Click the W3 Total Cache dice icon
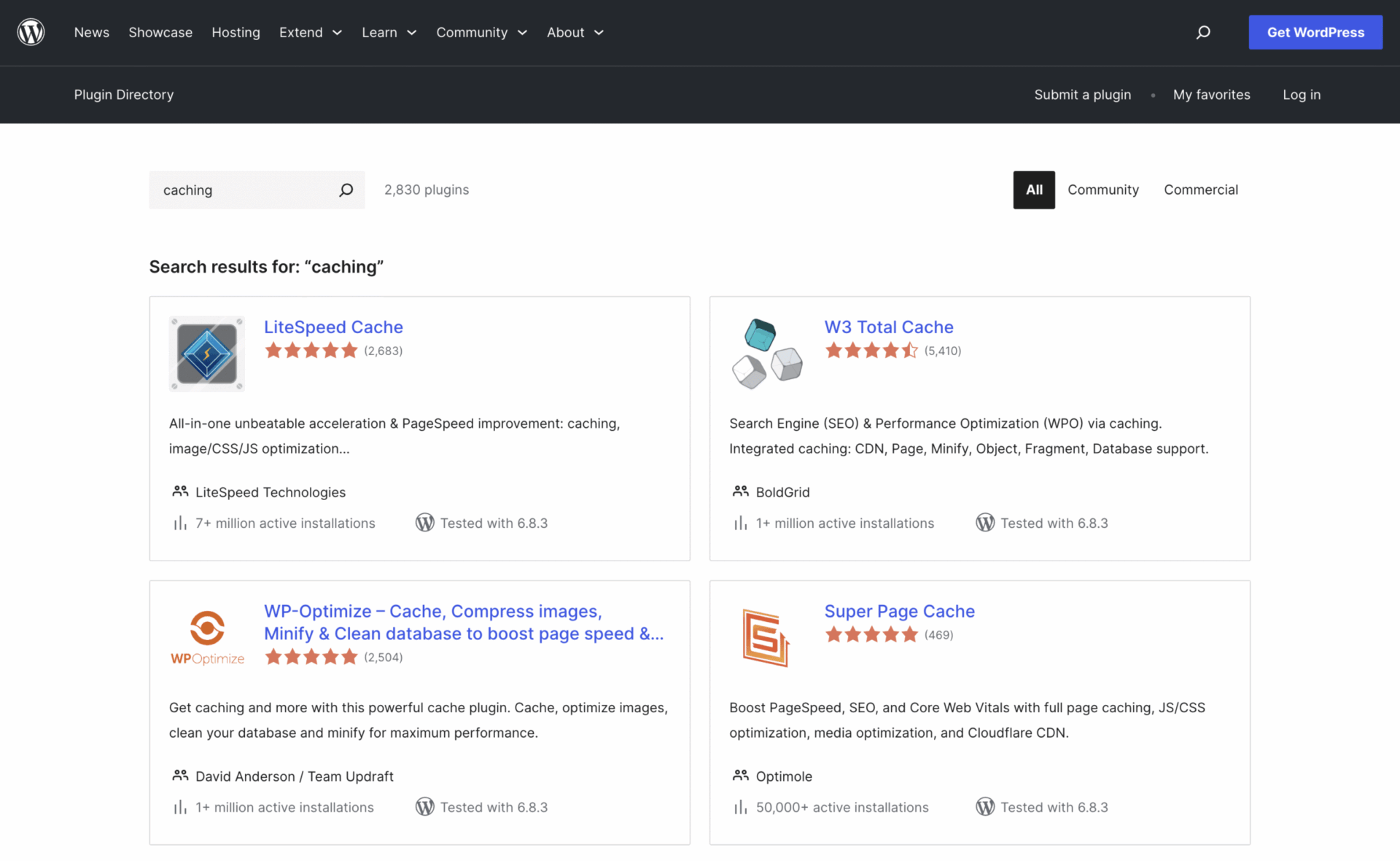 [766, 353]
